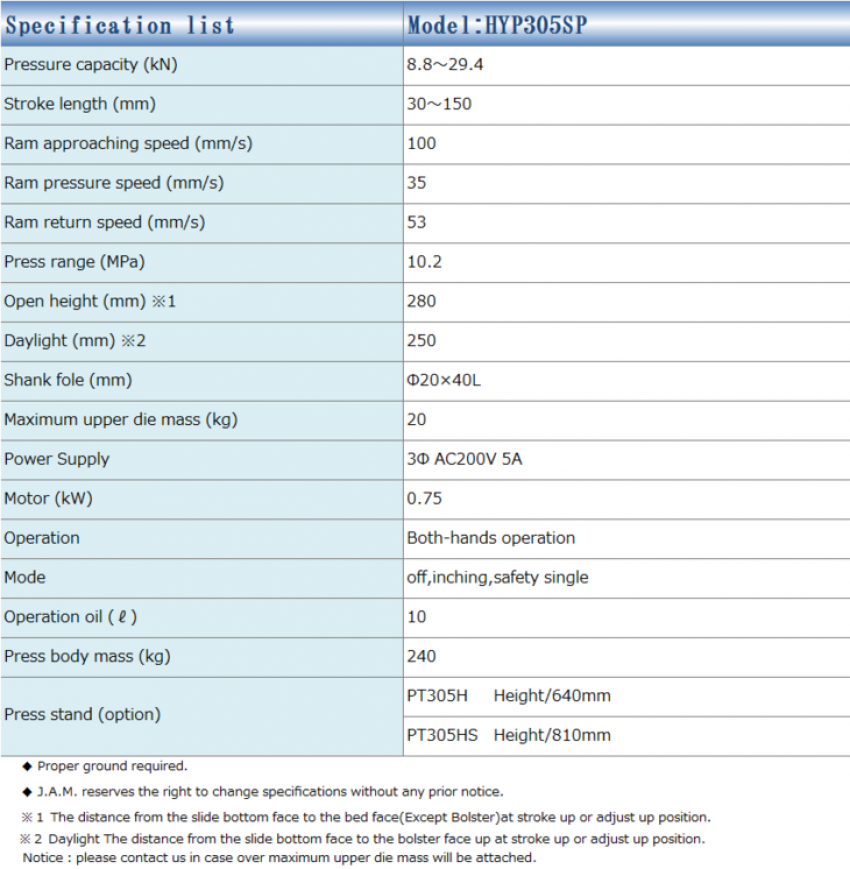
Task: Click the Maximum upper die mass label
Action: [x=121, y=420]
